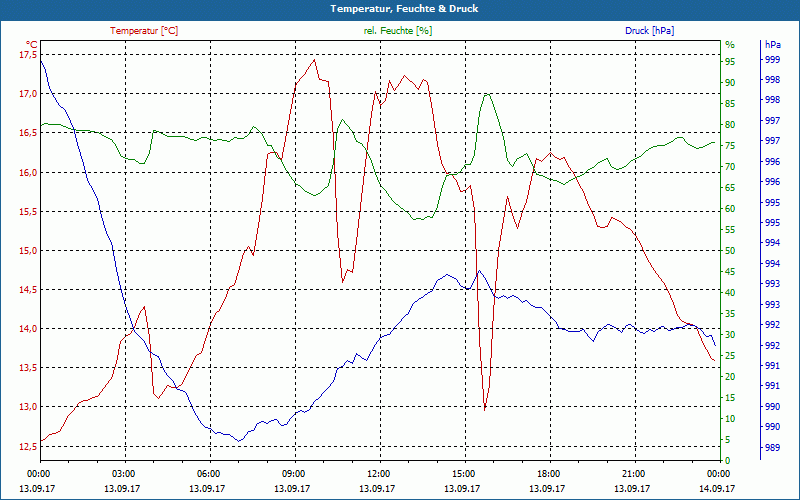The image size is (800, 500).
Task: Click the '00:00' label above '14.09.17'
Action: pyautogui.click(x=720, y=473)
